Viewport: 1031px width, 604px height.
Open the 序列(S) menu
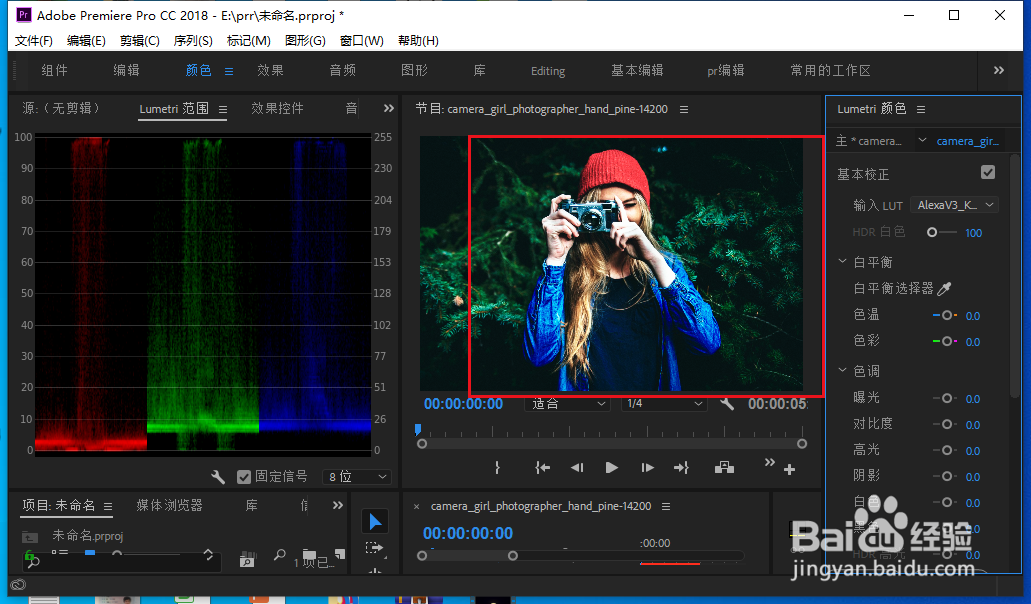(x=193, y=41)
